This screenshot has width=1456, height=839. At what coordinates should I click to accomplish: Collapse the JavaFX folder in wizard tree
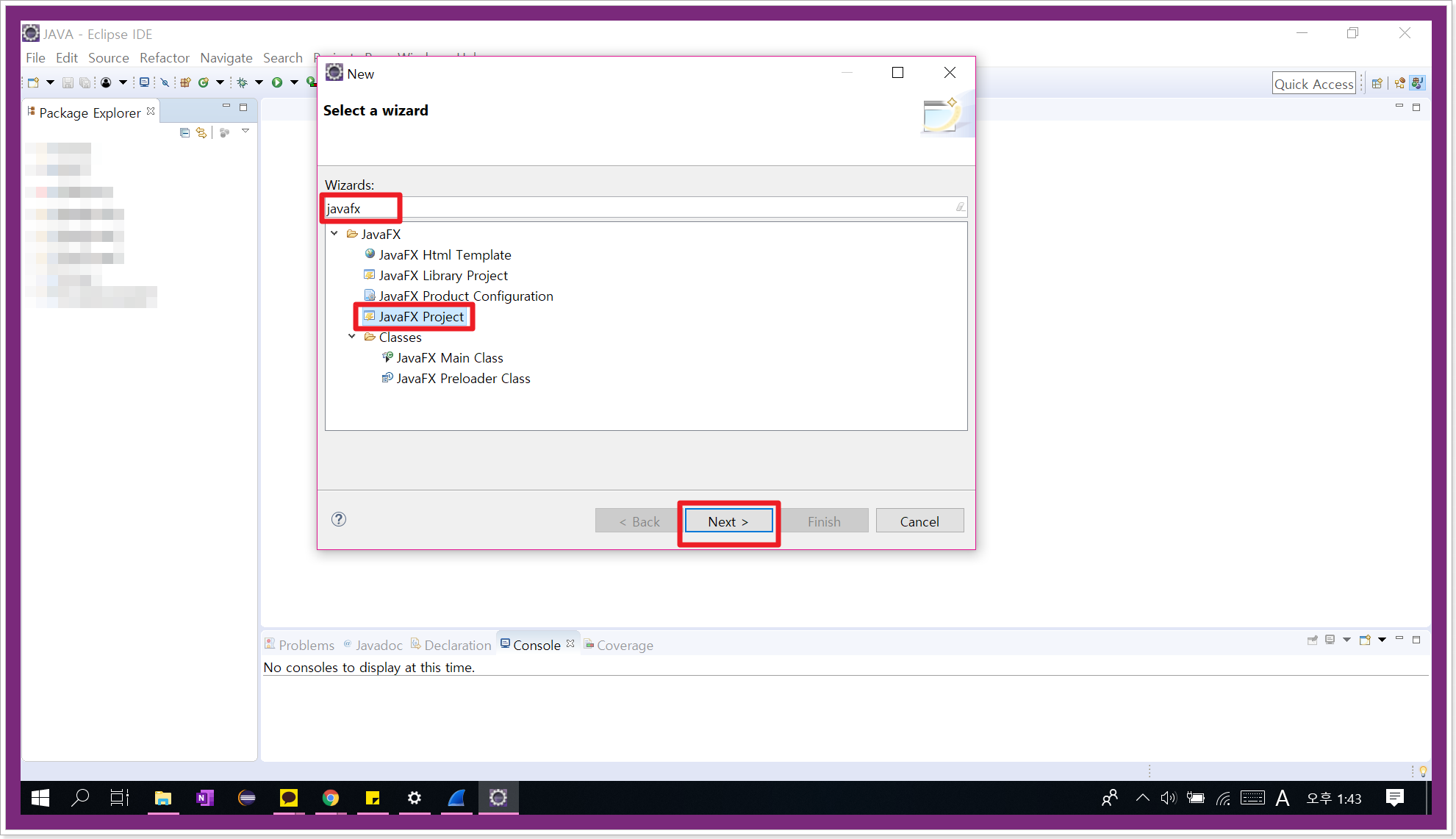334,233
